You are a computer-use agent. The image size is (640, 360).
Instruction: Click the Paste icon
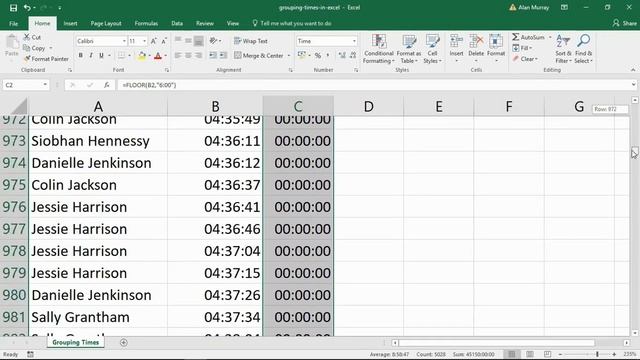[12, 42]
